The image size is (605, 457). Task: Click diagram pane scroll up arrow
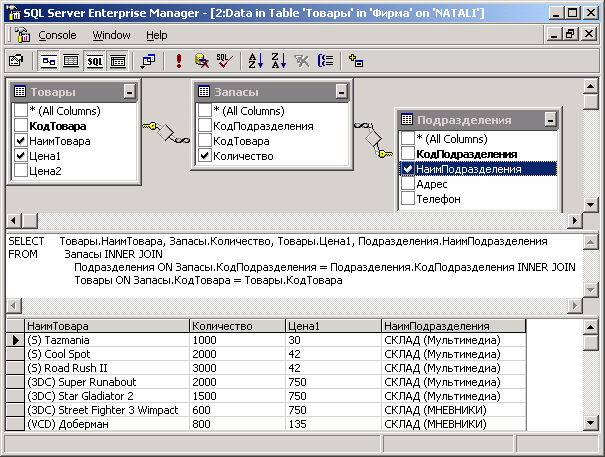[x=590, y=86]
